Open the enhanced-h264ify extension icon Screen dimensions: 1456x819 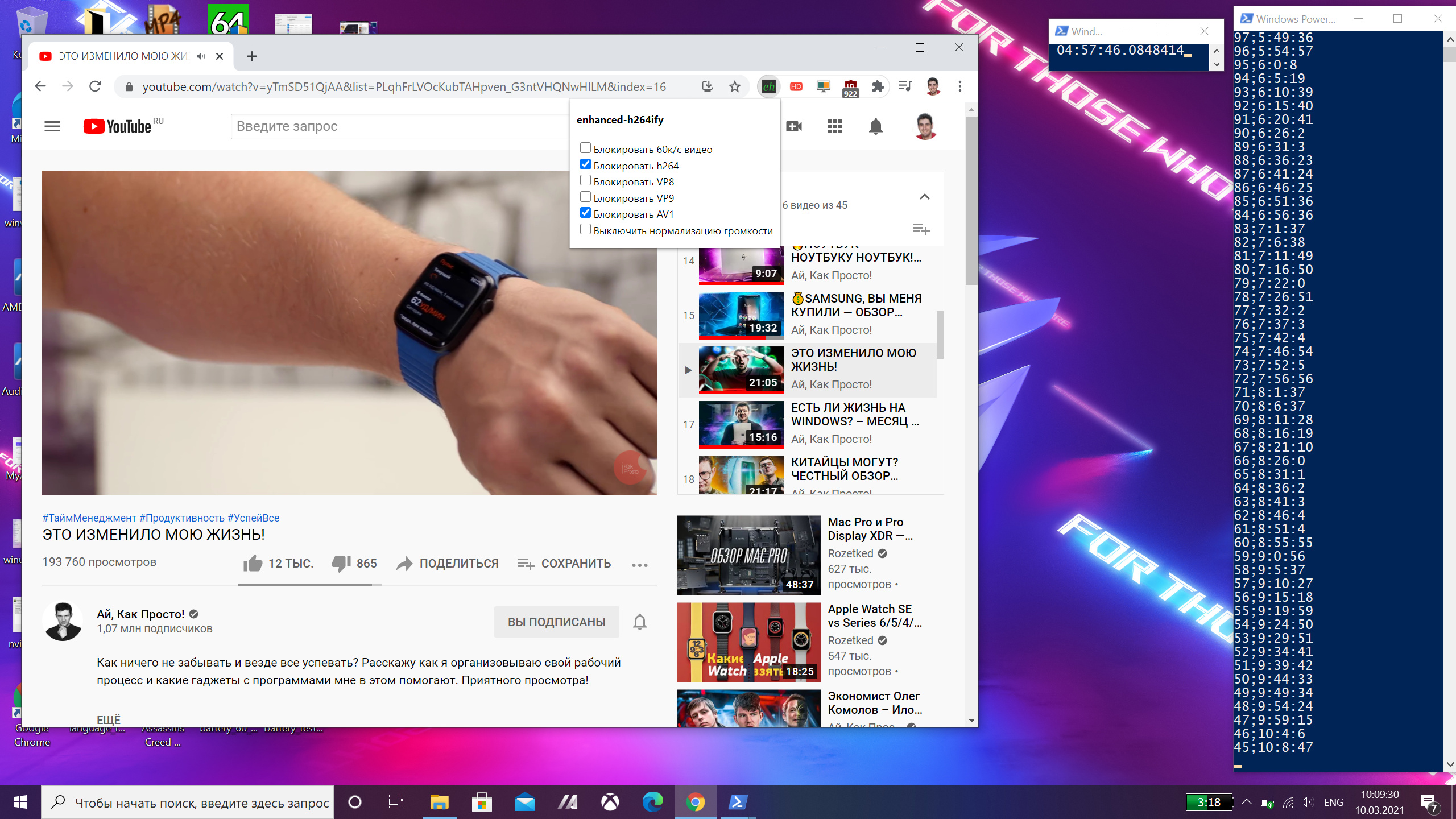pyautogui.click(x=769, y=86)
